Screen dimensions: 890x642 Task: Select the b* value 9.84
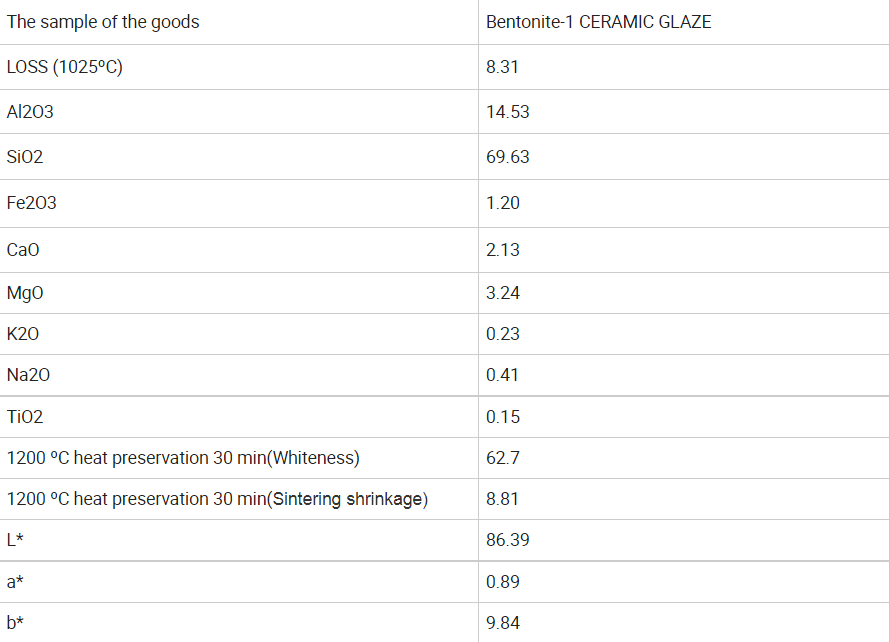(503, 623)
